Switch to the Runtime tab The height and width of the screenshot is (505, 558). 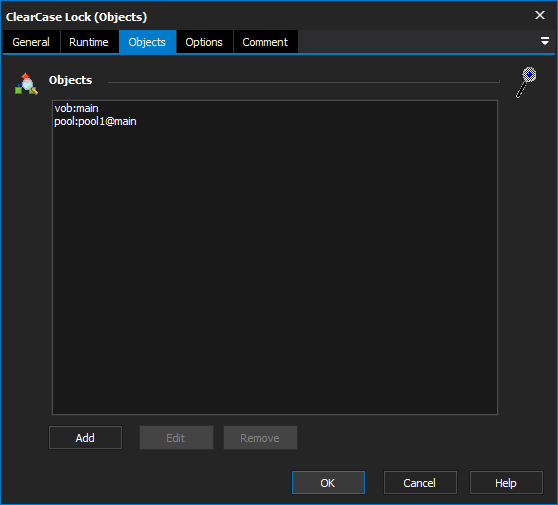[89, 42]
